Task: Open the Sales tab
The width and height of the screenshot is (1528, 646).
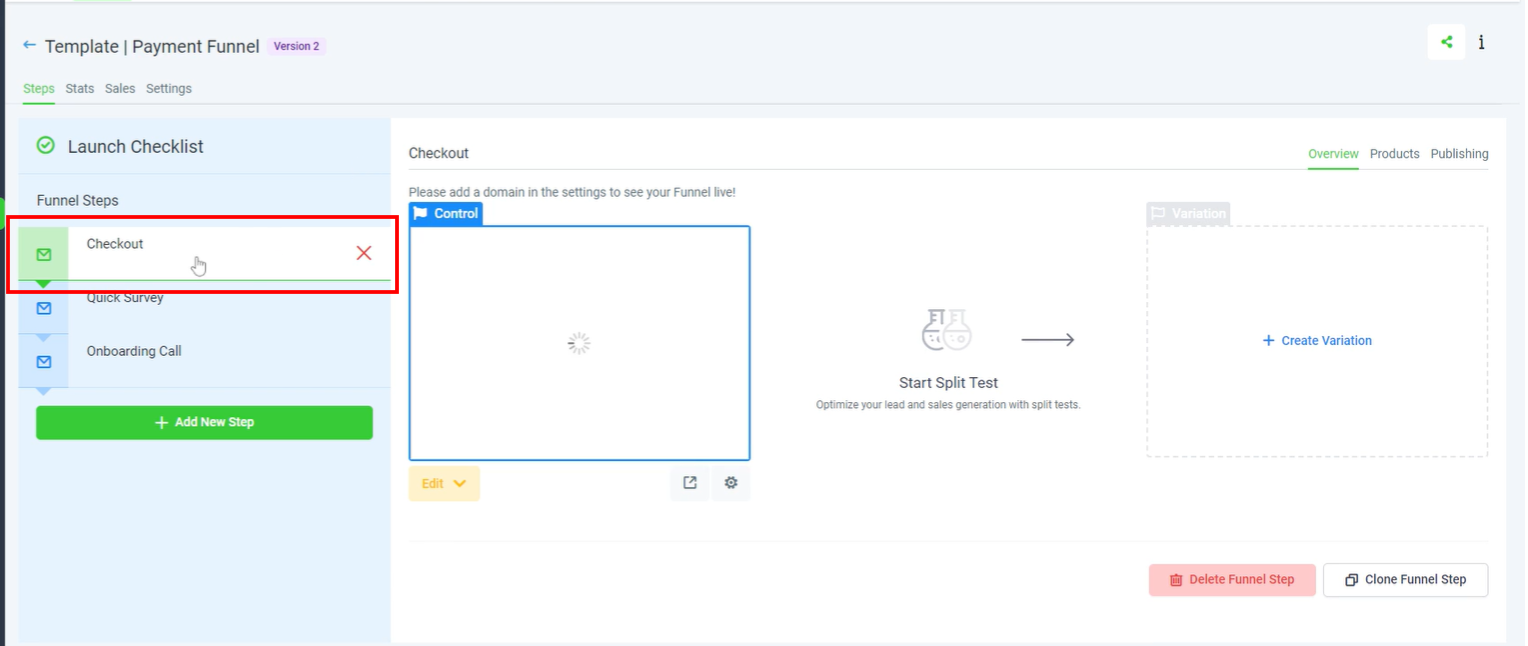Action: [x=120, y=89]
